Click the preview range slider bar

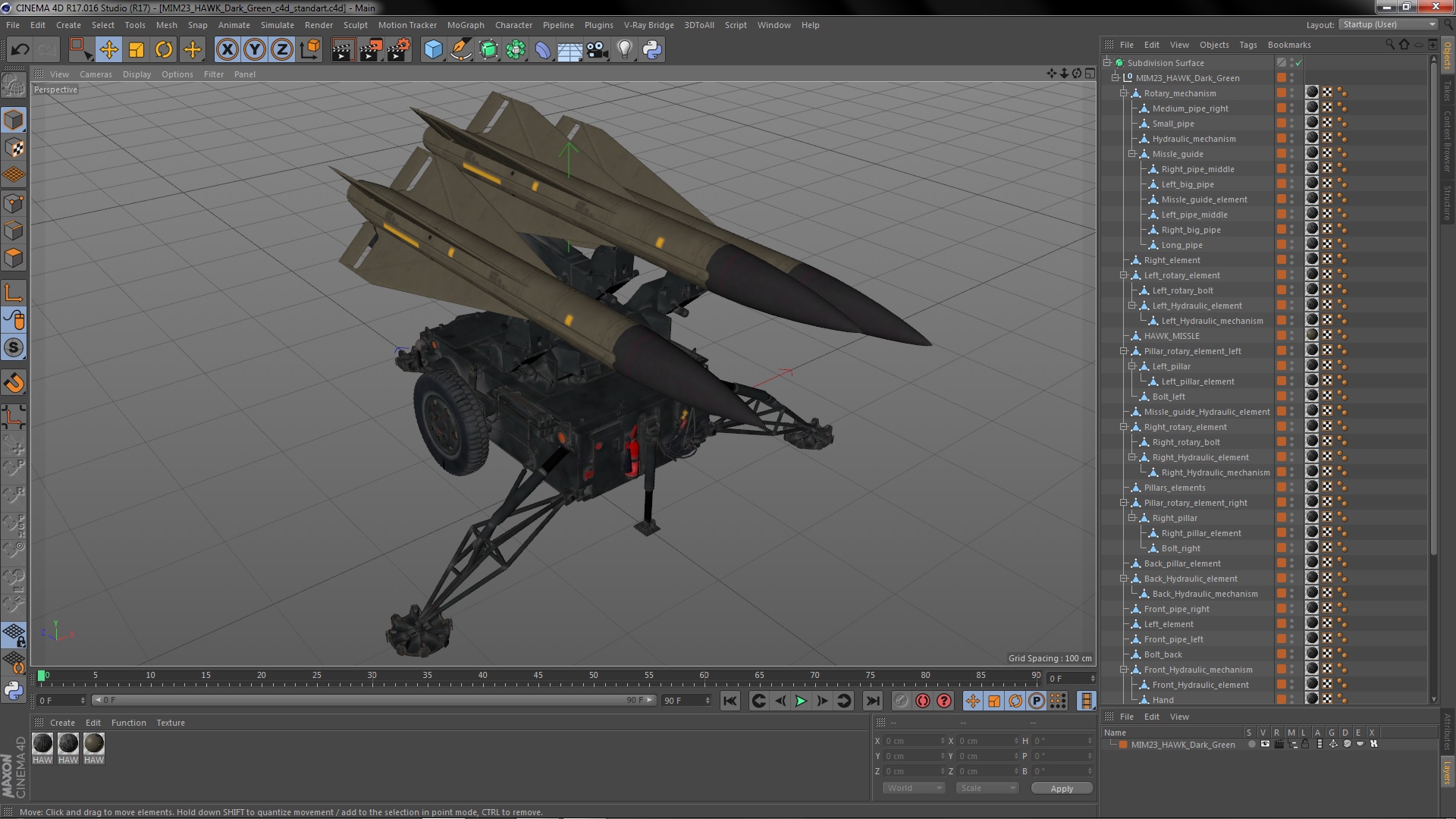click(x=373, y=700)
